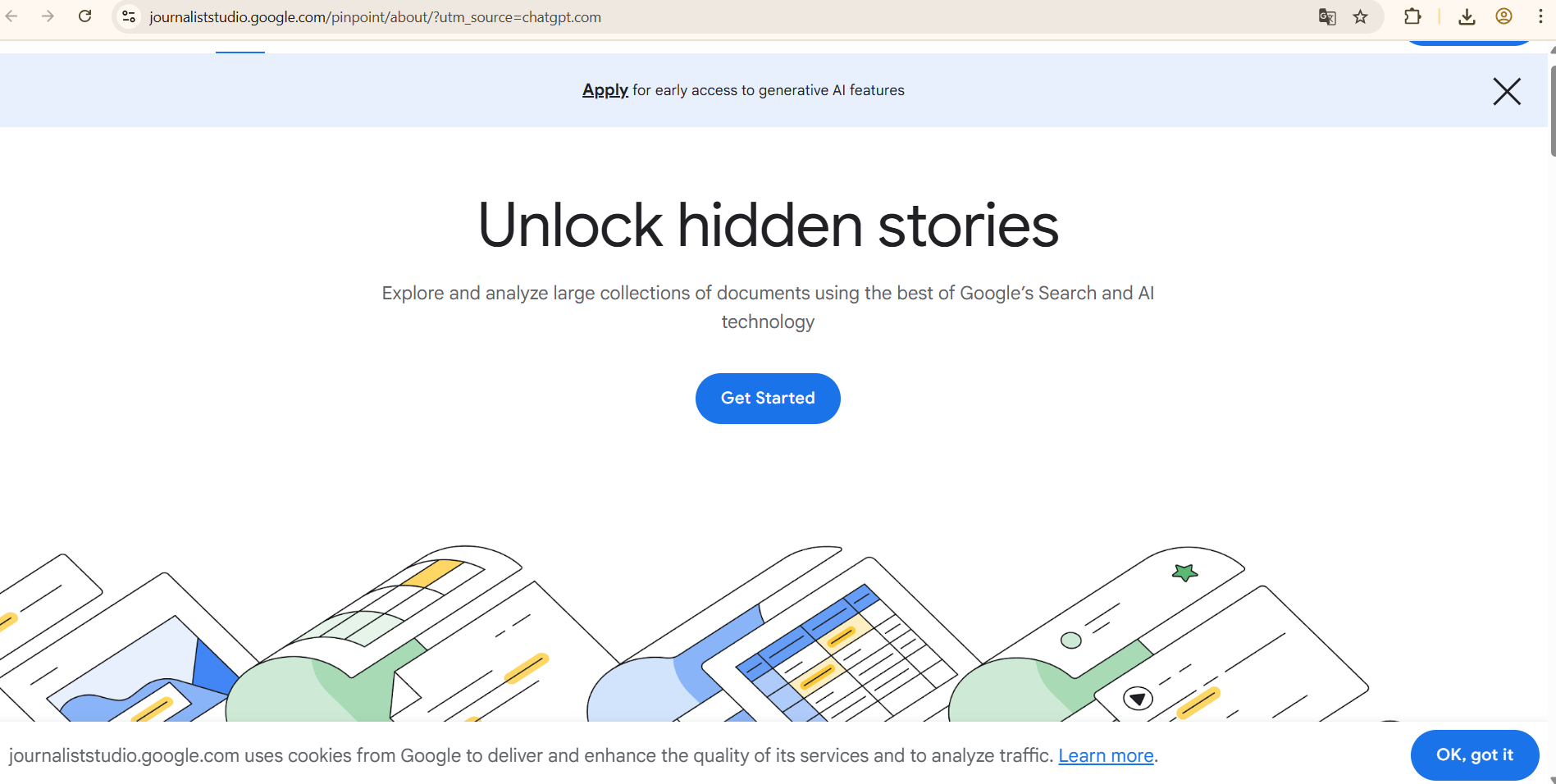1556x784 pixels.
Task: Click the browser back arrow
Action: pyautogui.click(x=12, y=16)
